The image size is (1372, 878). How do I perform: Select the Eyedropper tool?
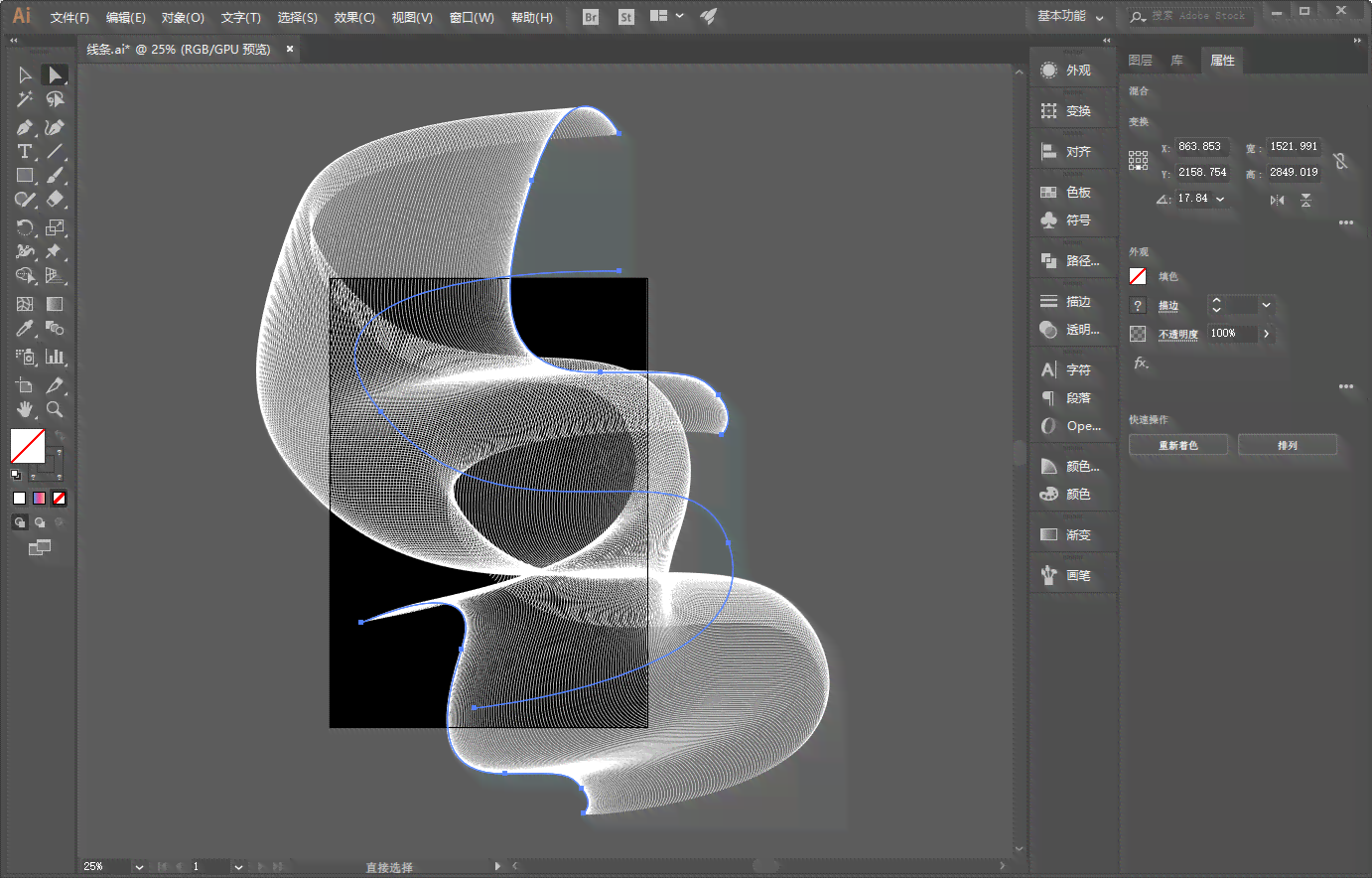point(25,328)
